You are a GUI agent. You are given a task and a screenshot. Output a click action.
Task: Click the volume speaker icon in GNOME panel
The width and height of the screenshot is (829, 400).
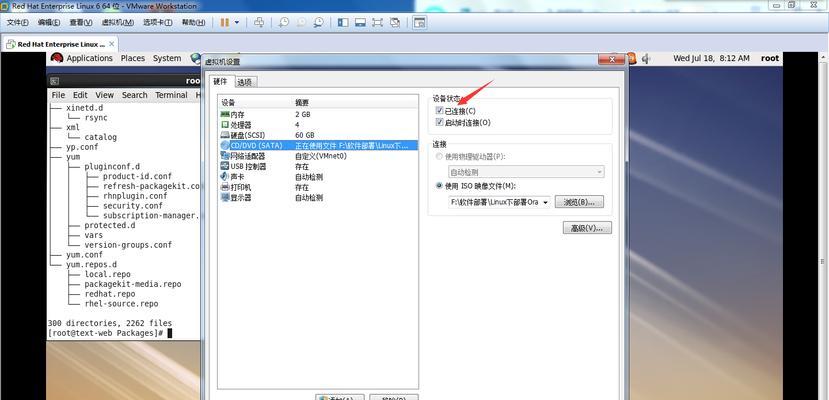[x=646, y=58]
